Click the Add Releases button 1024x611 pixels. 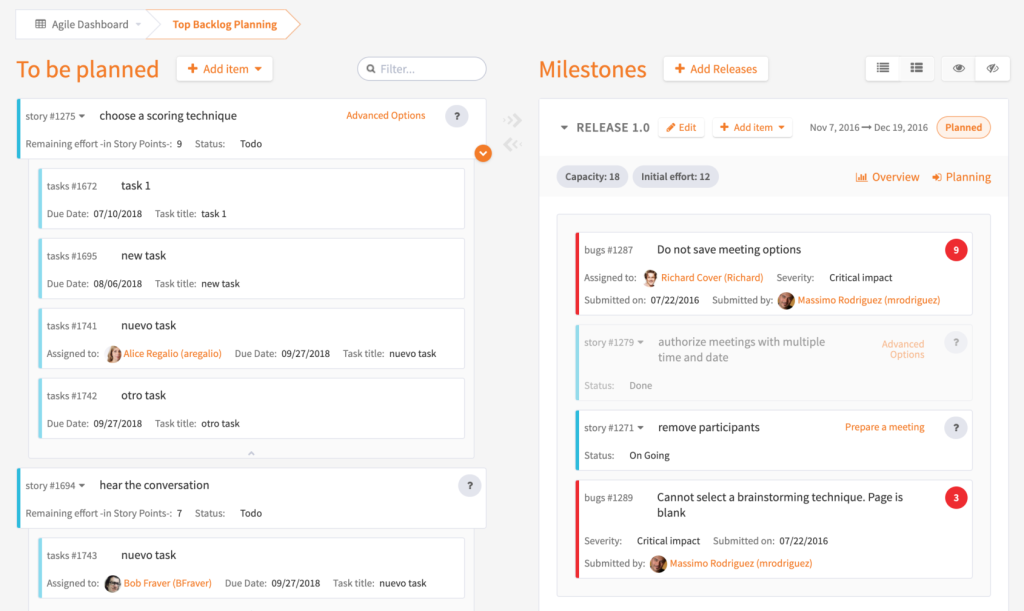pyautogui.click(x=715, y=68)
